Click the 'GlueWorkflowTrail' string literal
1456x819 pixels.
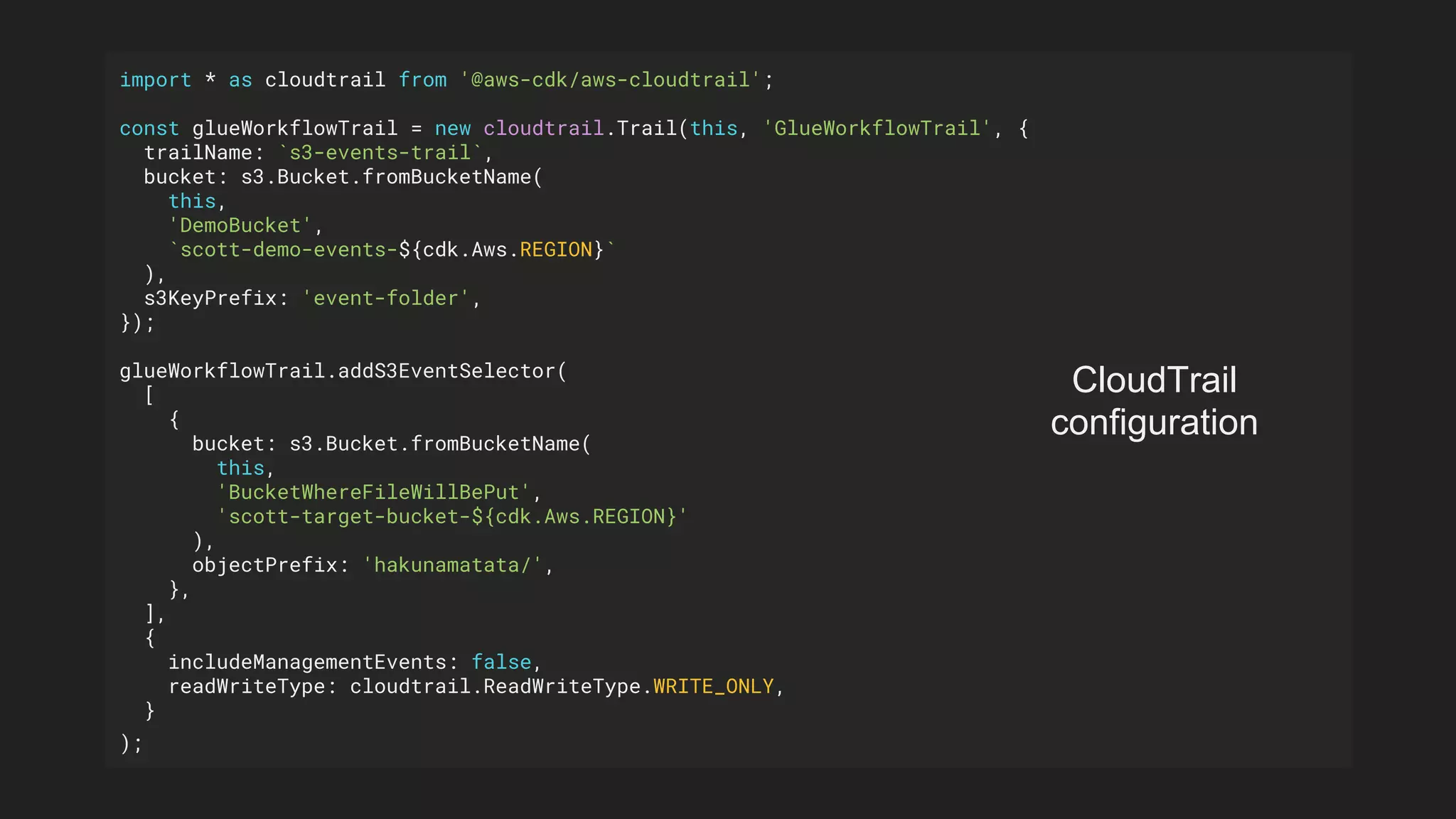[877, 129]
